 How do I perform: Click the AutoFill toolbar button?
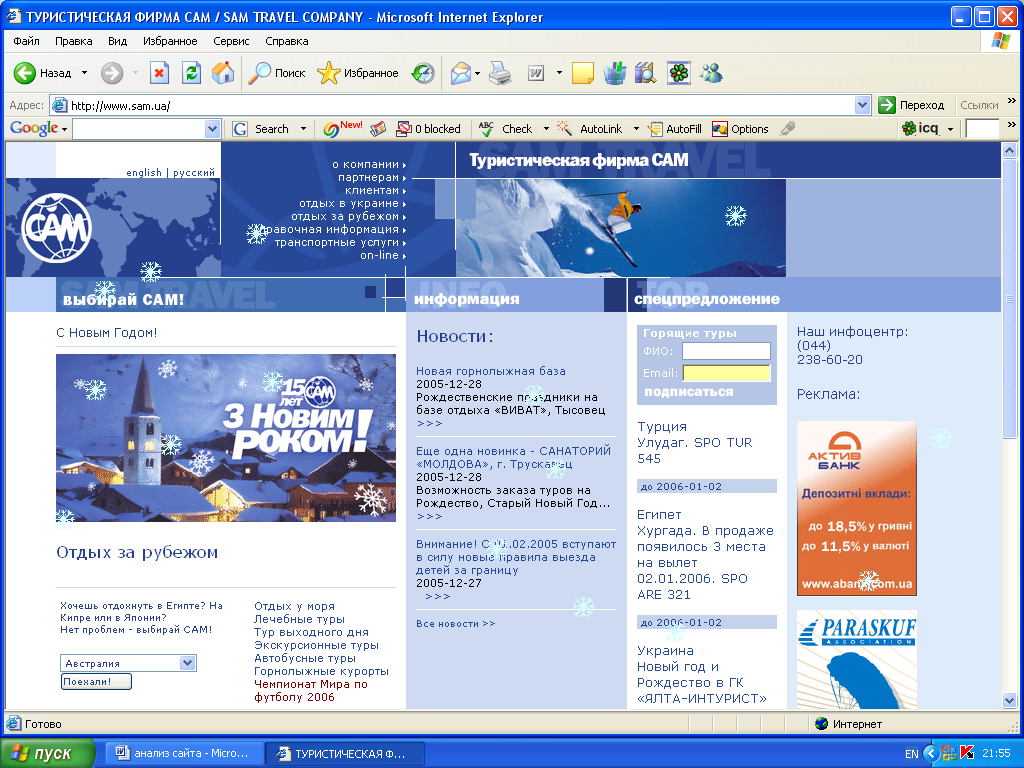(675, 129)
